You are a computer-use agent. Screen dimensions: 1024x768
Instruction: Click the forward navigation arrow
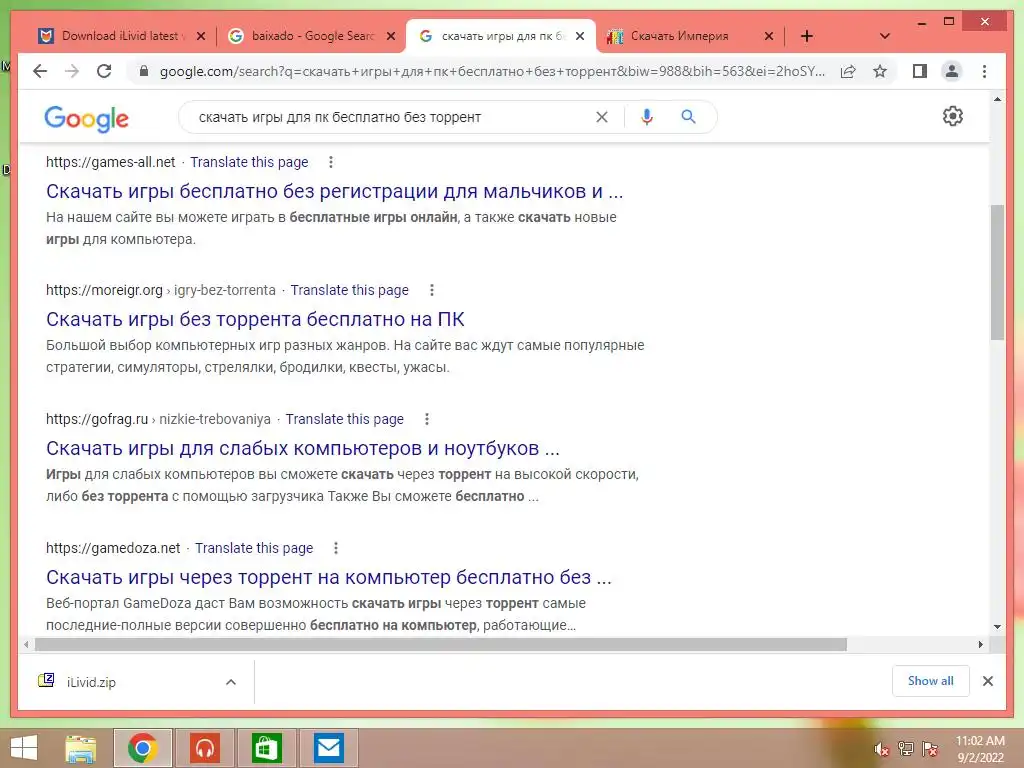point(72,71)
